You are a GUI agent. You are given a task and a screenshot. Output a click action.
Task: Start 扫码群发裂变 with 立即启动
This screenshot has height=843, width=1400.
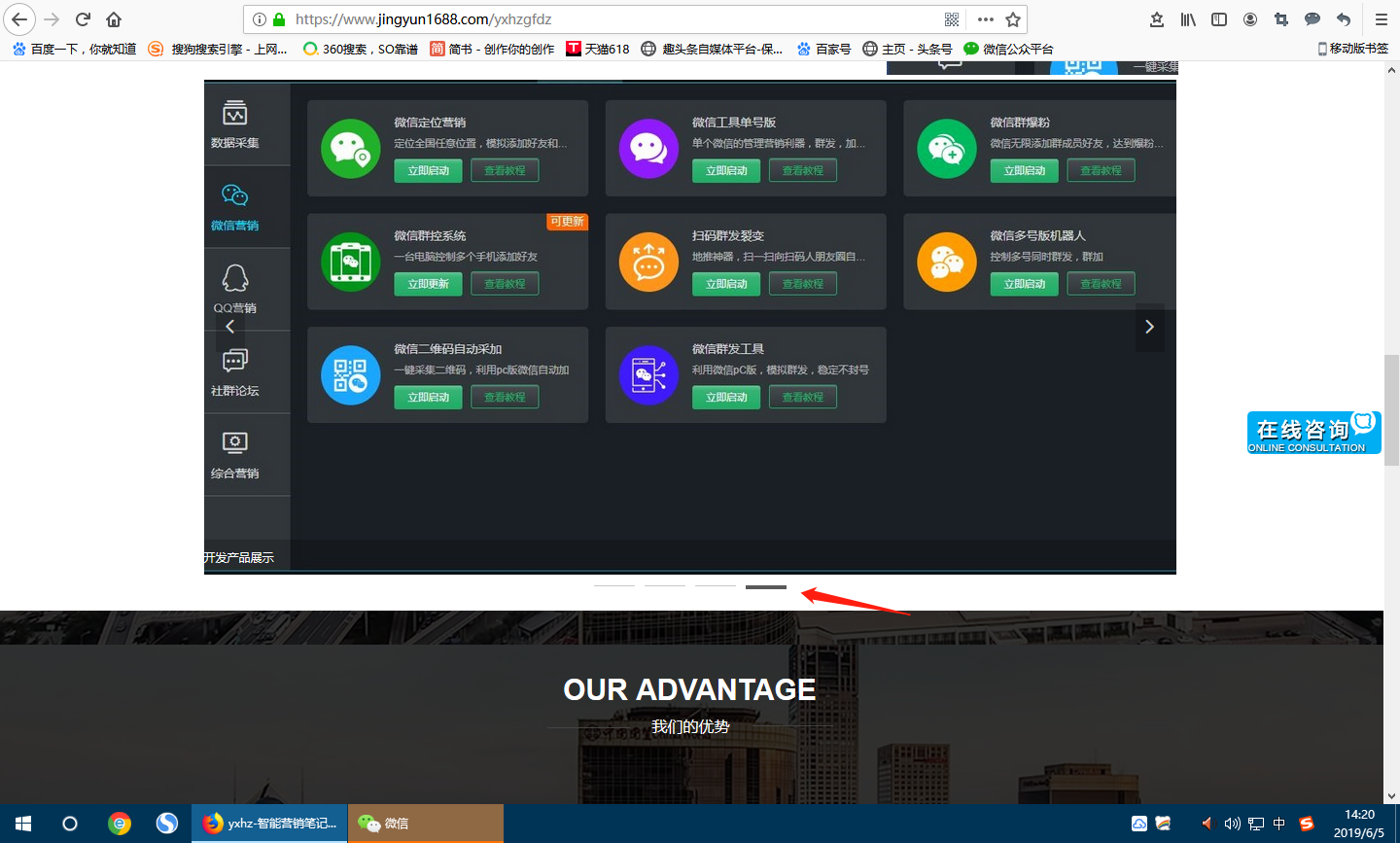[x=726, y=284]
